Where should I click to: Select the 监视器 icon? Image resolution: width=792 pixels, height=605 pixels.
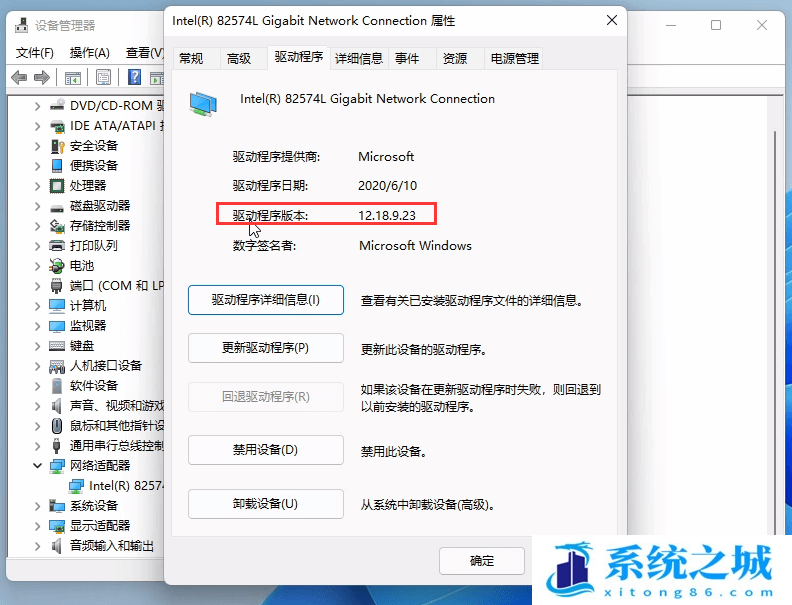[57, 326]
